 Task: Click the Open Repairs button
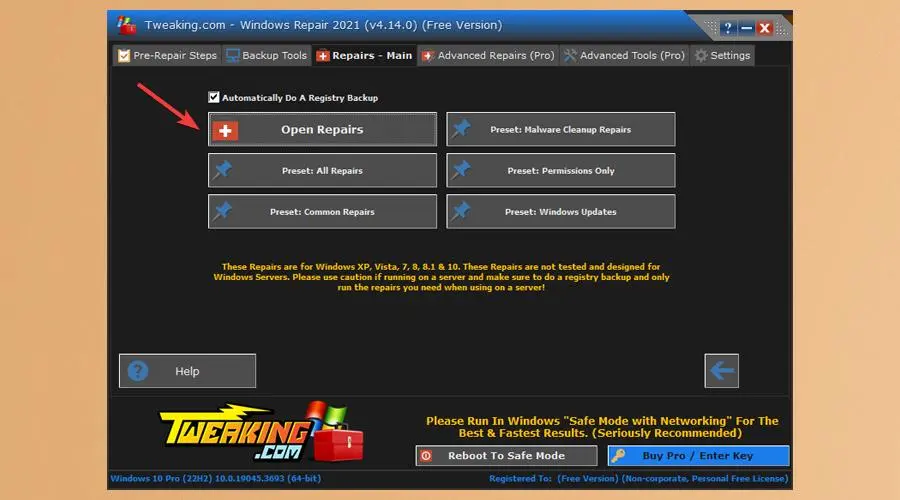[x=322, y=129]
